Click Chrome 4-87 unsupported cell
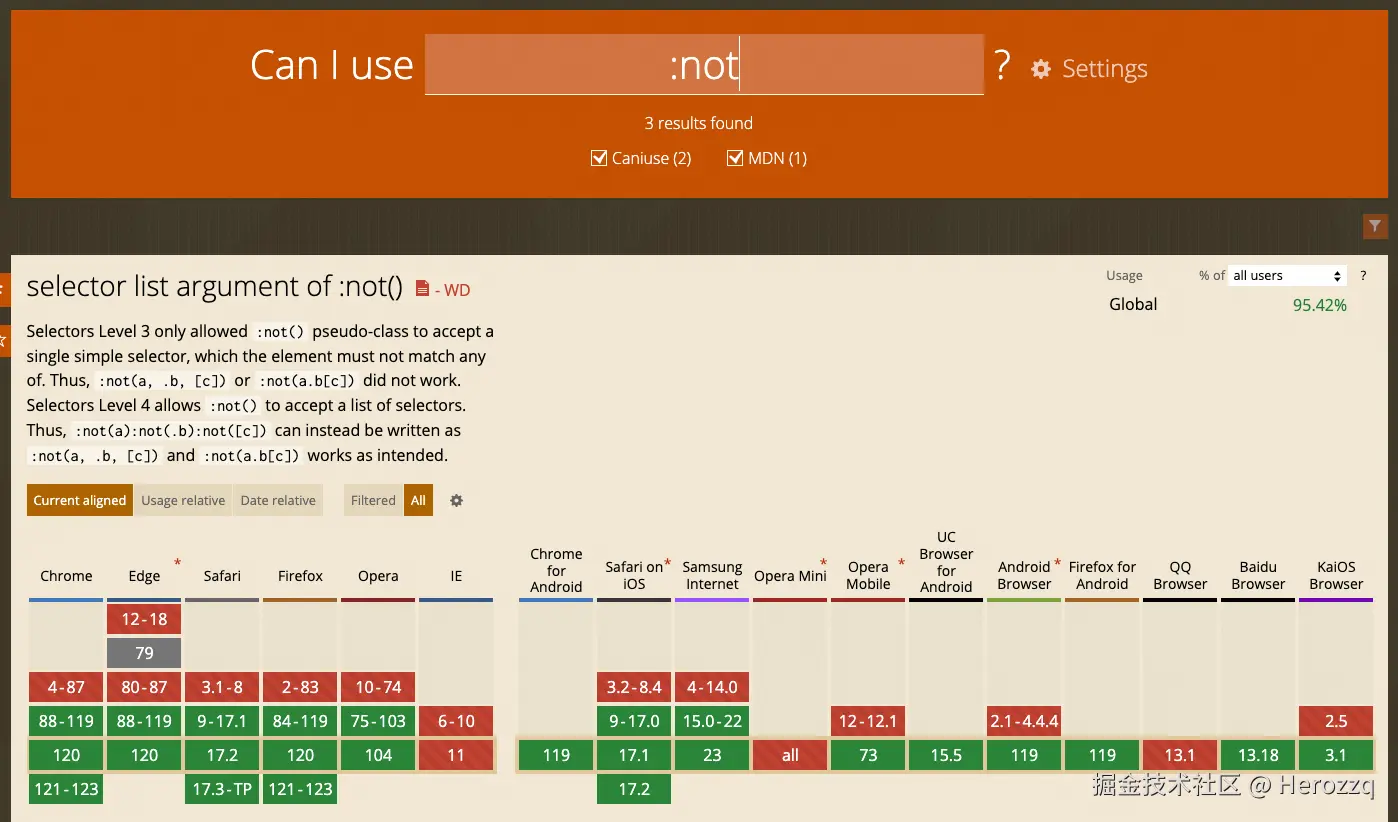The image size is (1398, 822). [x=66, y=687]
